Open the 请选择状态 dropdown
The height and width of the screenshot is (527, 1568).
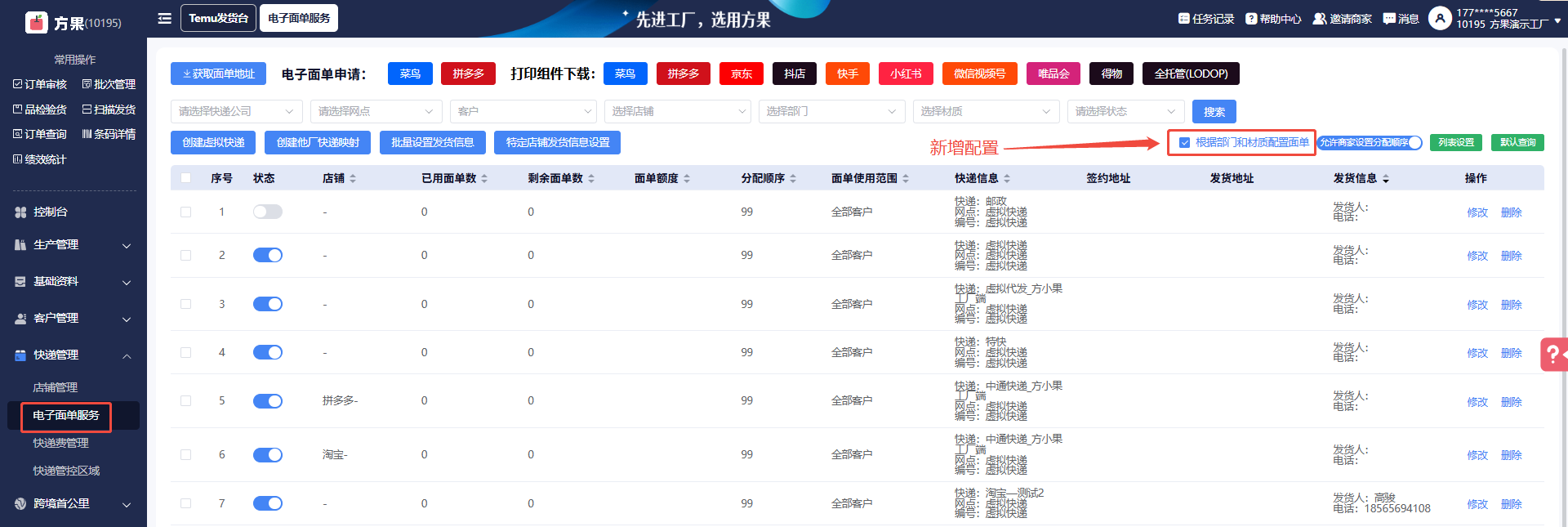[x=1125, y=111]
